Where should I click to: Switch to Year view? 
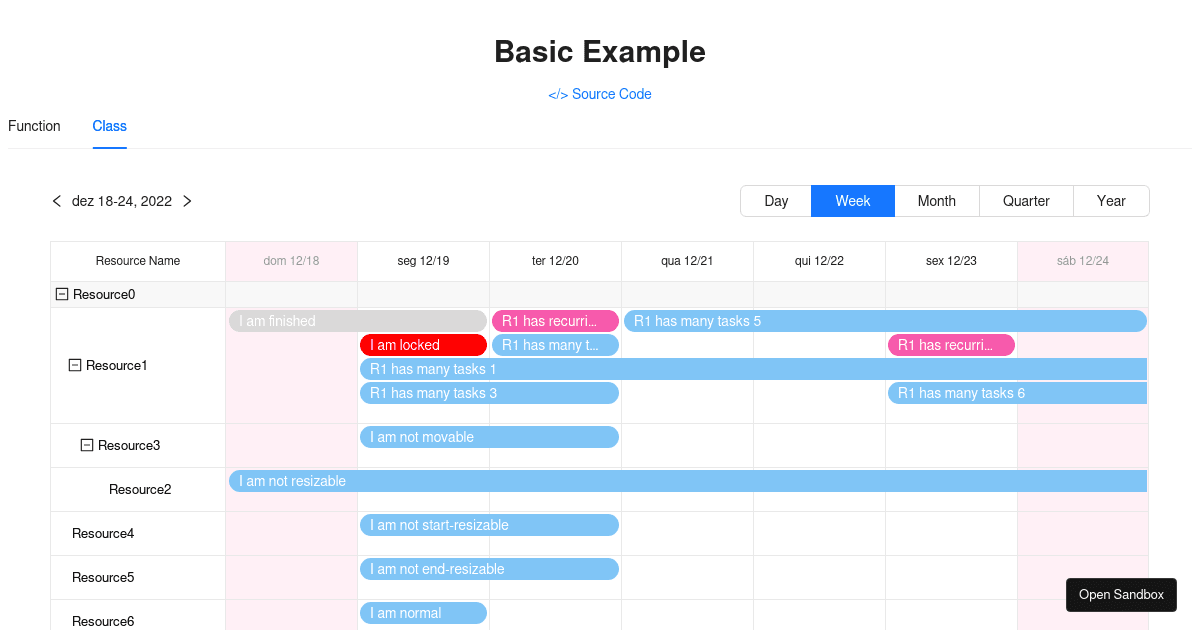pyautogui.click(x=1111, y=201)
